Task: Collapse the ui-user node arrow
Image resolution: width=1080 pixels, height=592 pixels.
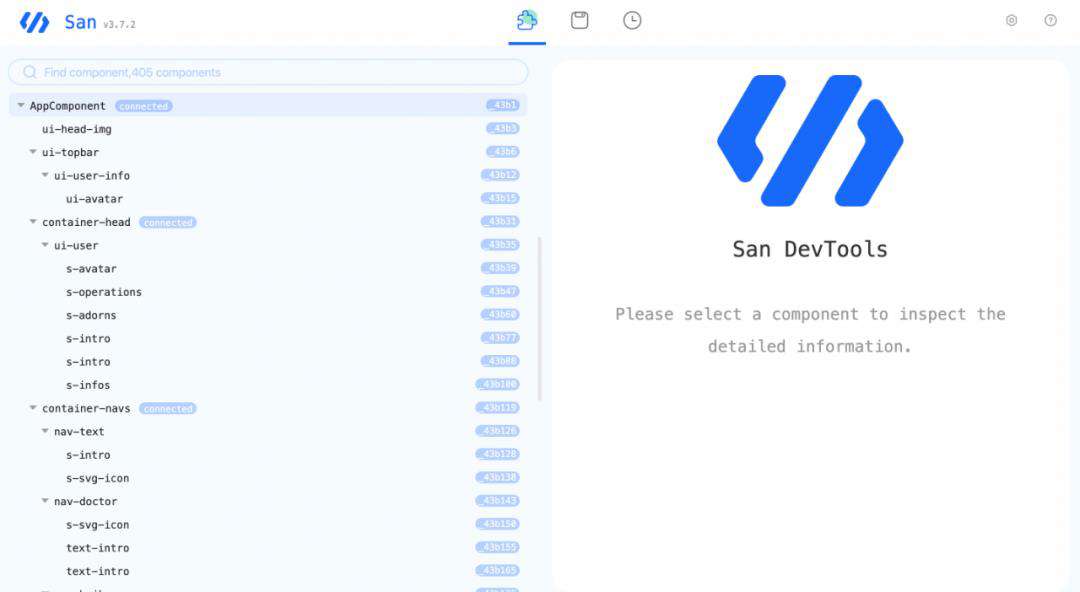Action: (45, 245)
